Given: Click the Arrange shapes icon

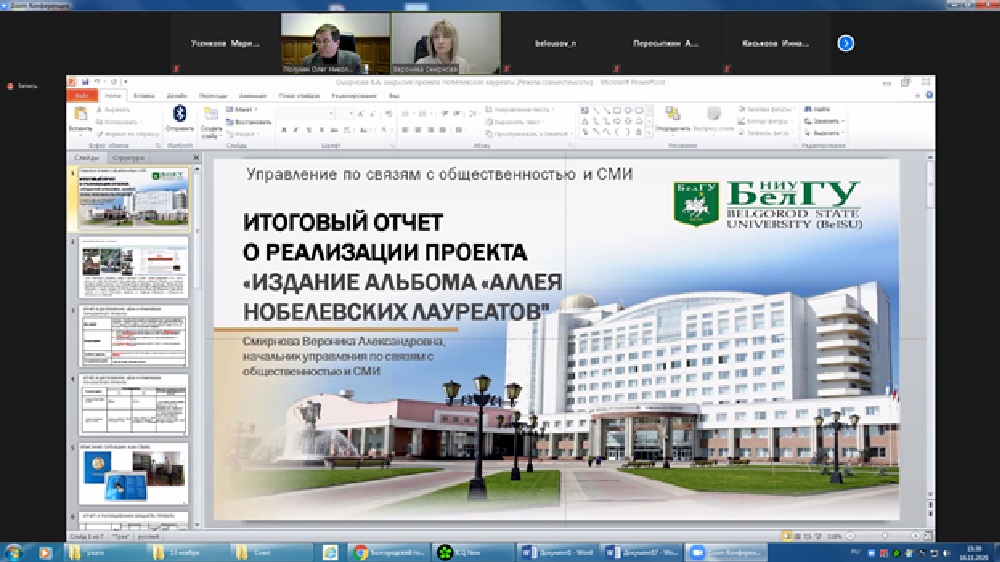Looking at the screenshot, I should [673, 115].
